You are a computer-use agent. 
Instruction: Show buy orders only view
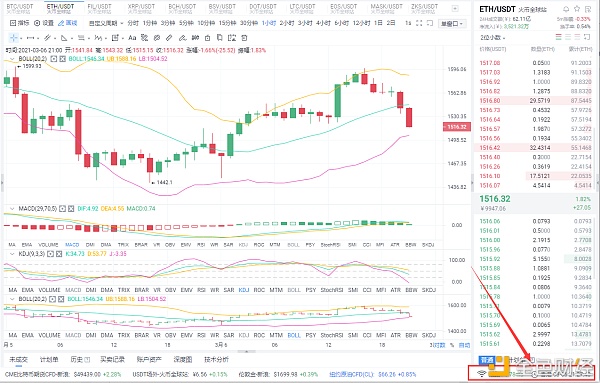click(568, 37)
